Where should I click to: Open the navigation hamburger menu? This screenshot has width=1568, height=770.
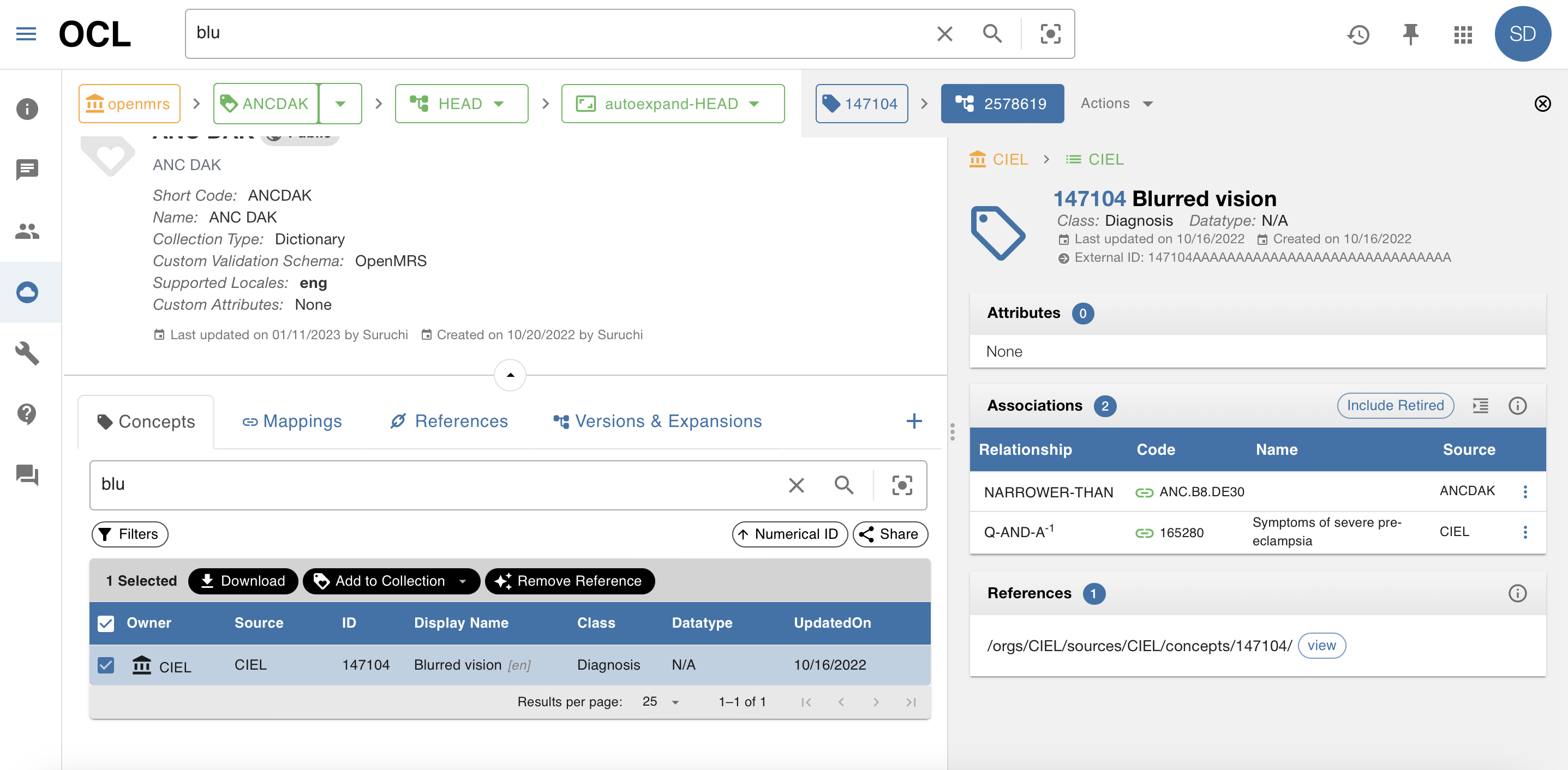tap(26, 33)
